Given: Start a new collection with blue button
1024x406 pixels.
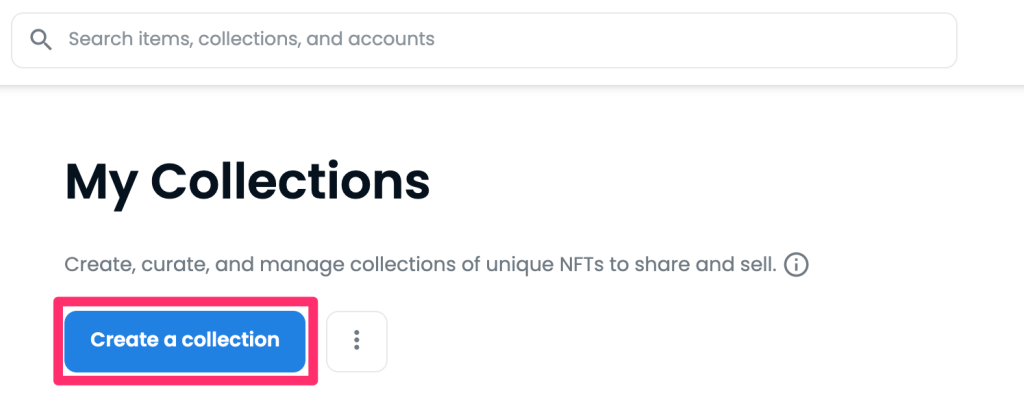Looking at the screenshot, I should click(185, 341).
